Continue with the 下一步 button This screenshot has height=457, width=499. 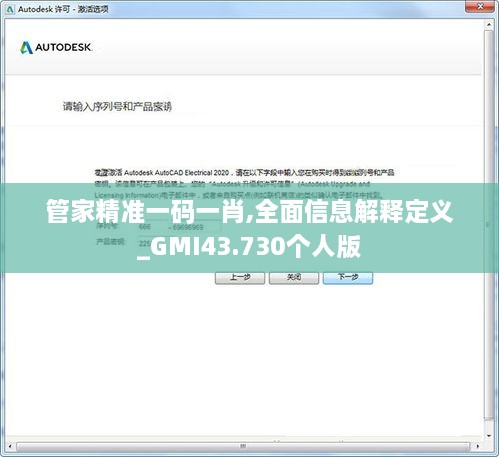click(348, 277)
